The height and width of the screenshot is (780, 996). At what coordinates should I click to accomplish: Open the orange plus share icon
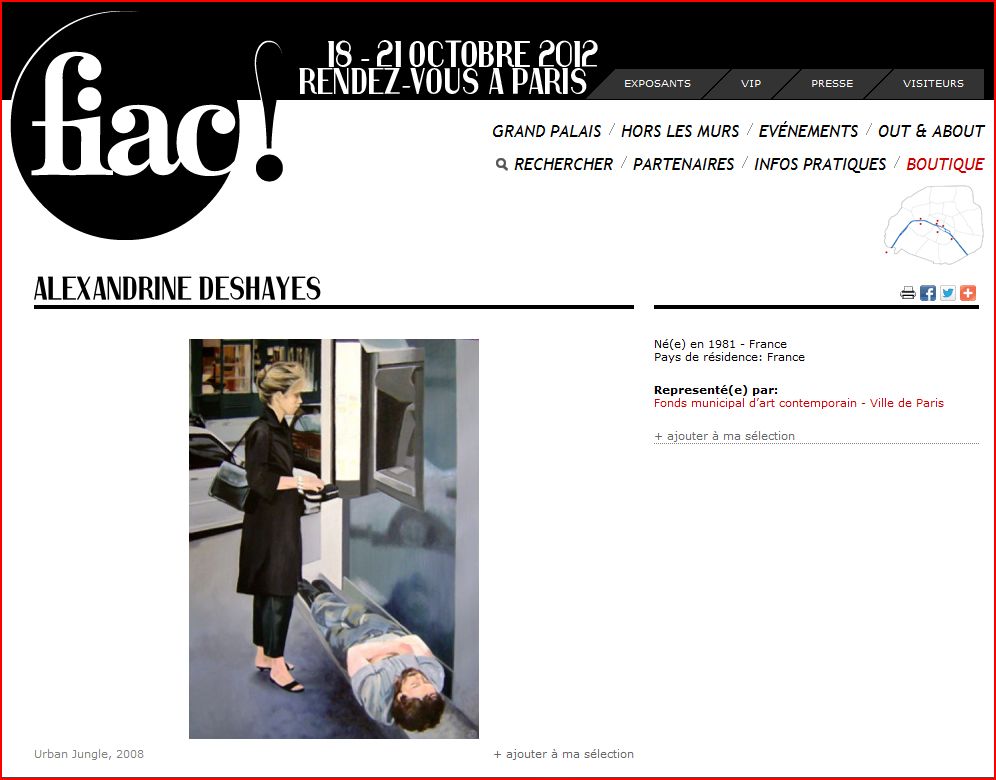pyautogui.click(x=968, y=293)
